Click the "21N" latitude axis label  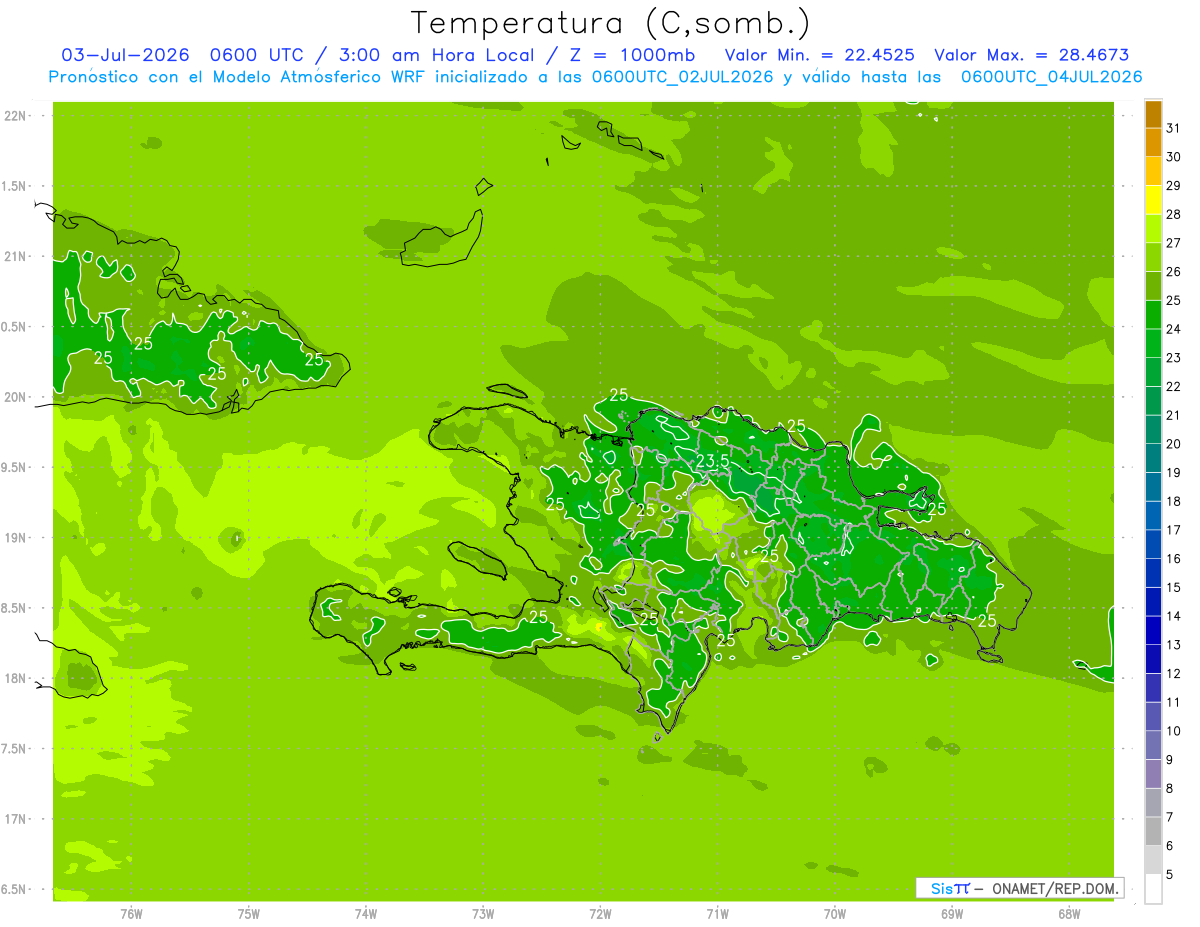pos(16,257)
